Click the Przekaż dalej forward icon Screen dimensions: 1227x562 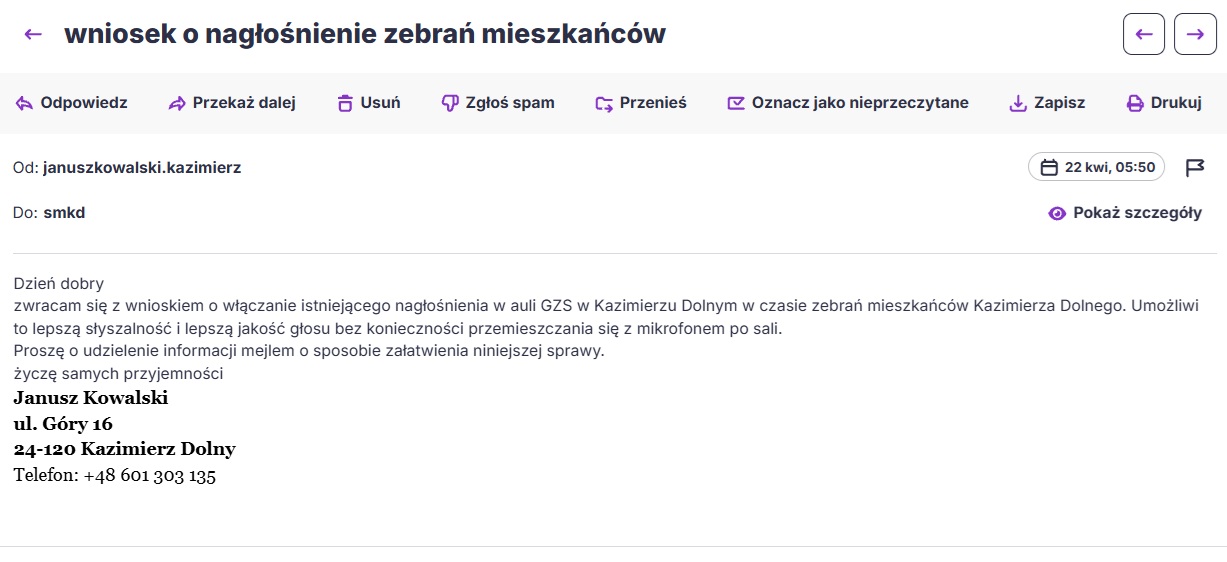click(177, 103)
